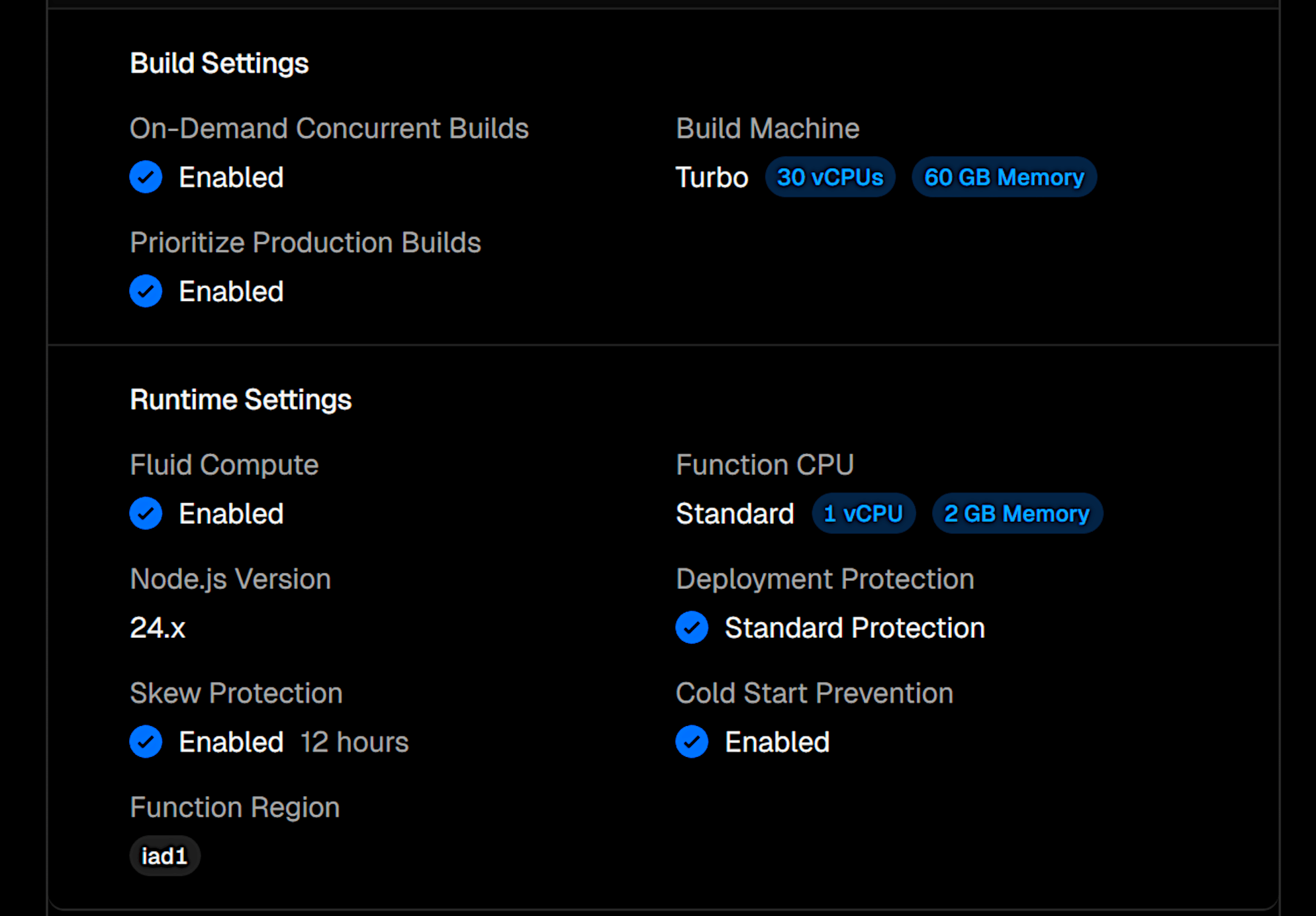Image resolution: width=1316 pixels, height=916 pixels.
Task: Click the iad1 function region badge
Action: point(165,856)
